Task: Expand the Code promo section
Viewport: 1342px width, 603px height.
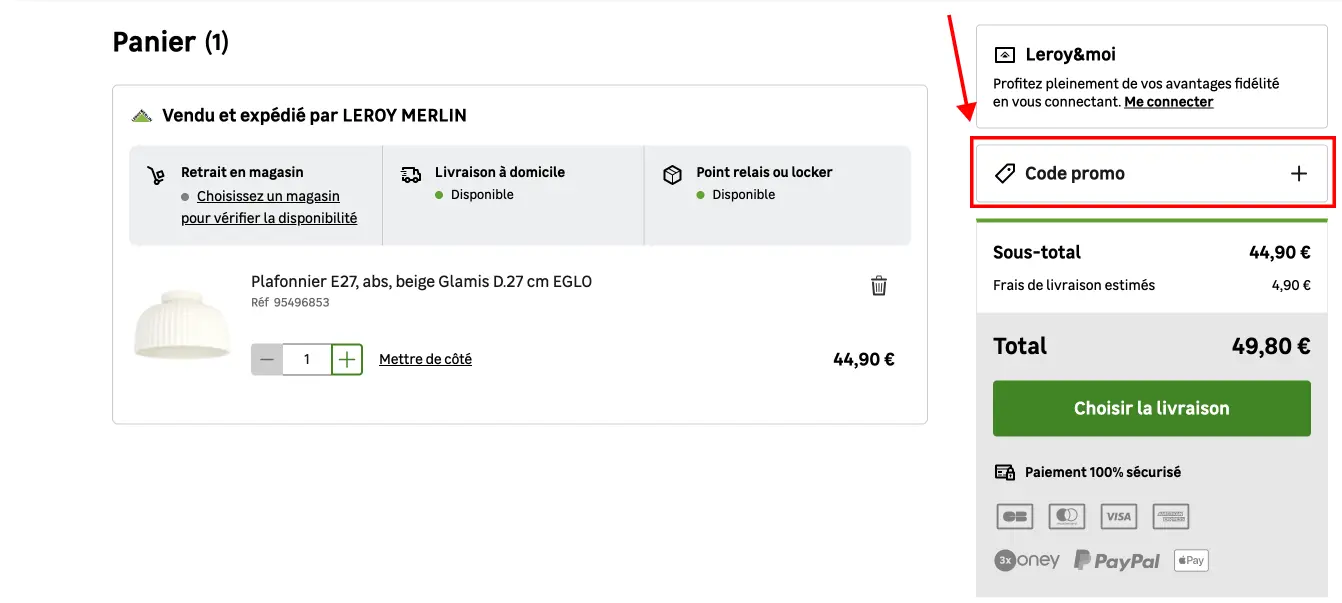Action: click(x=1298, y=172)
